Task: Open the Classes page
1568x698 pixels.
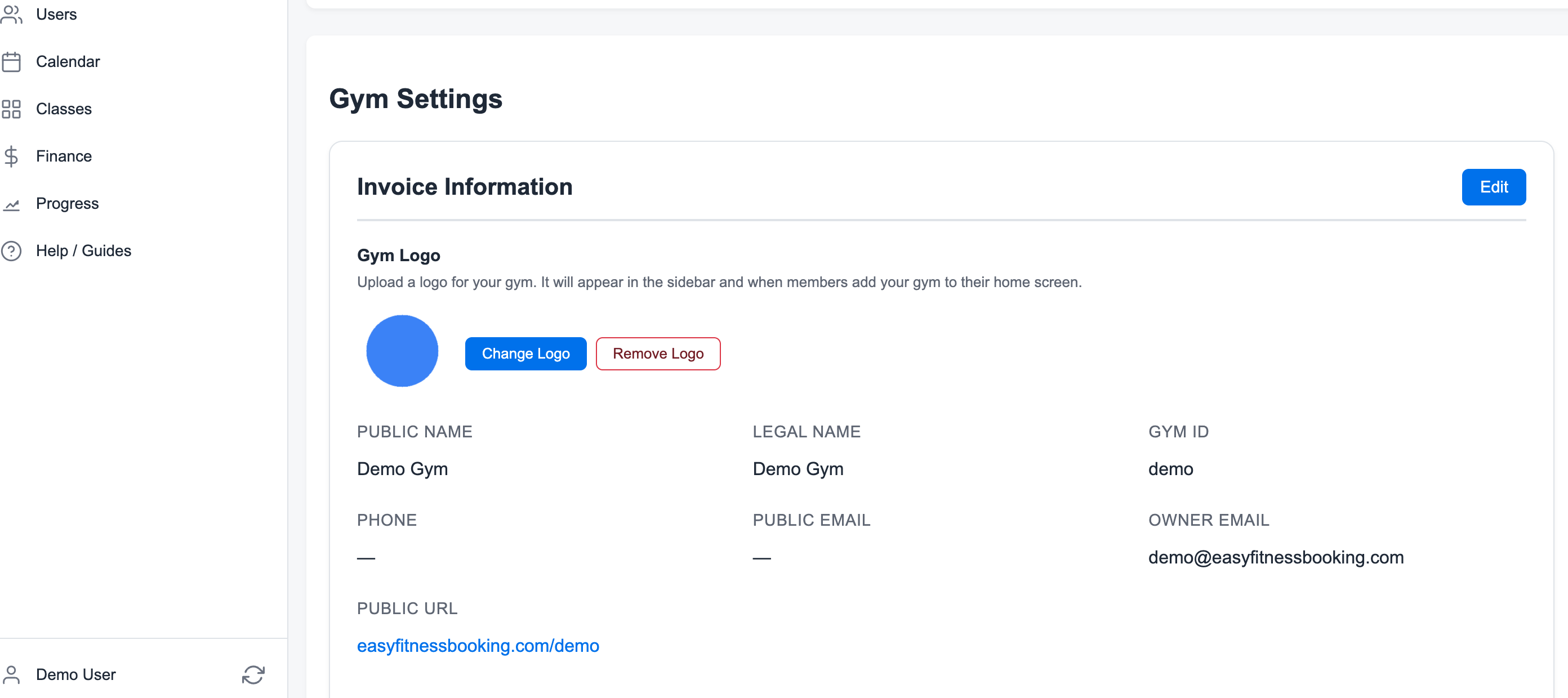Action: (x=64, y=109)
